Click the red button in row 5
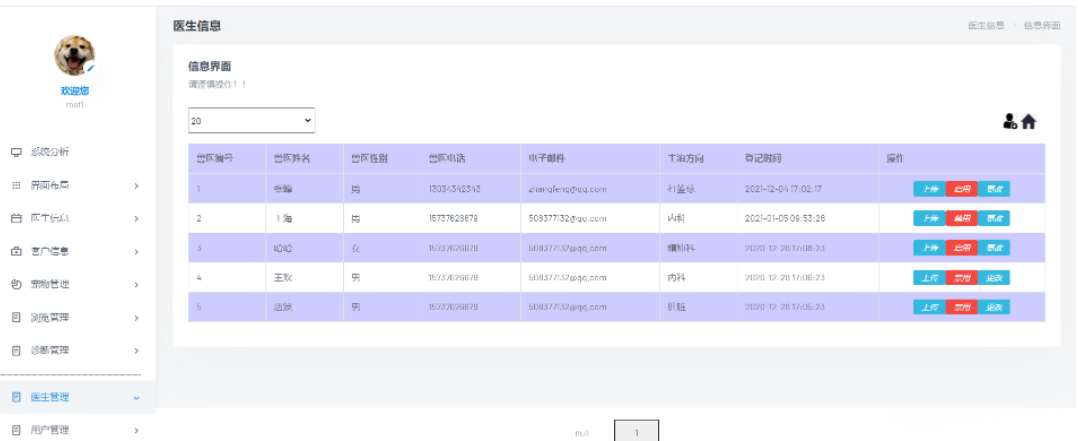Screen dimensions: 1078x441 [x=962, y=308]
